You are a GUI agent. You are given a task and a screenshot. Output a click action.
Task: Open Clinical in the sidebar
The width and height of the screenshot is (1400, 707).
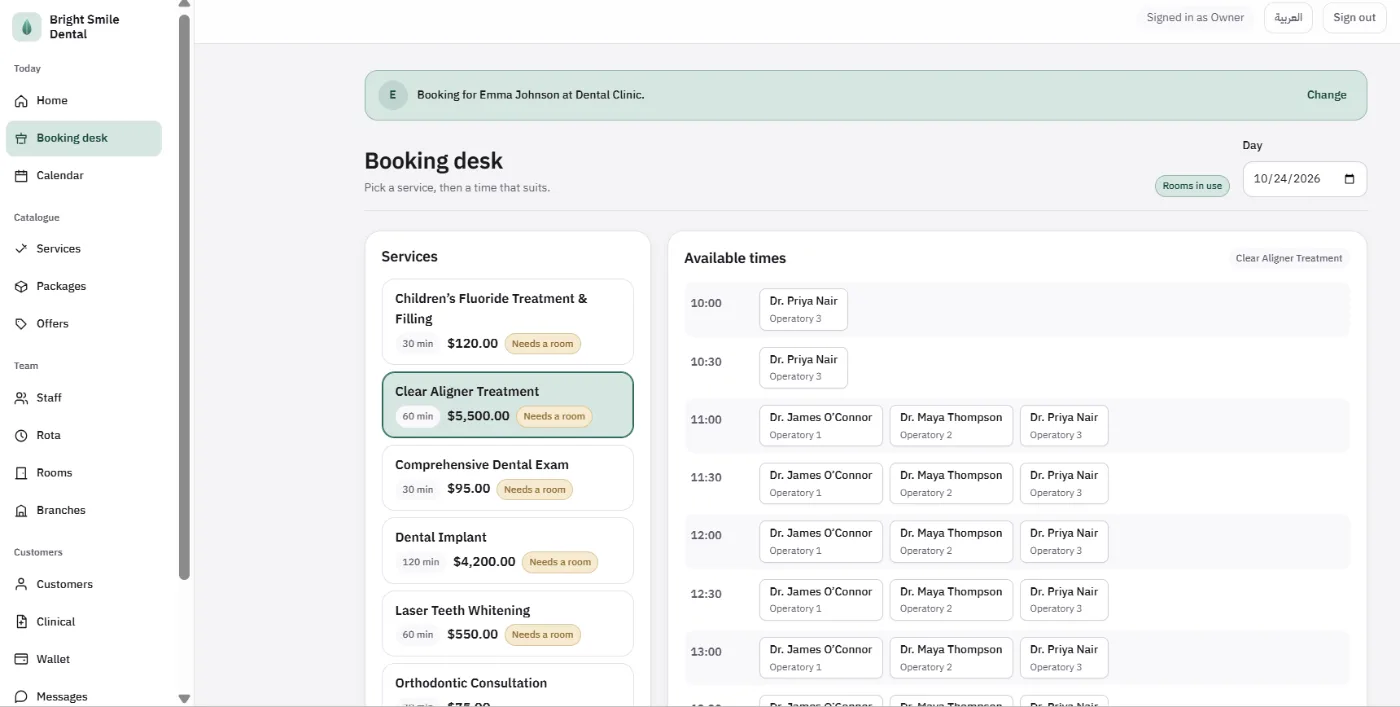(x=84, y=622)
